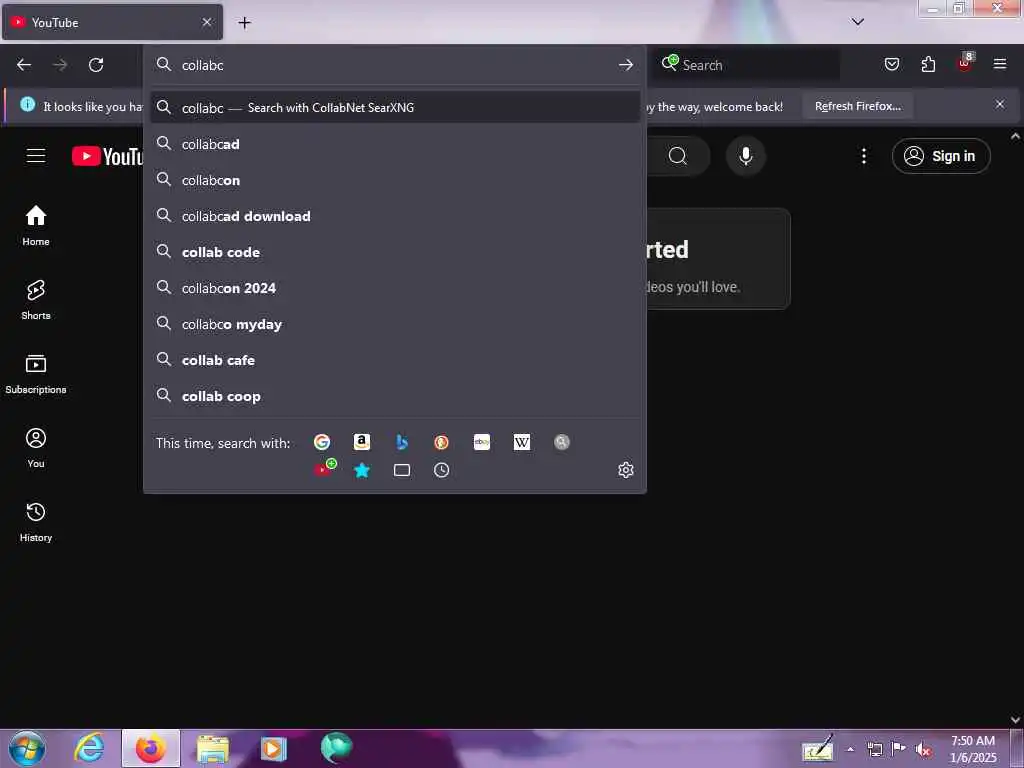Open the Windows Start menu
1024x768 pixels.
27,748
